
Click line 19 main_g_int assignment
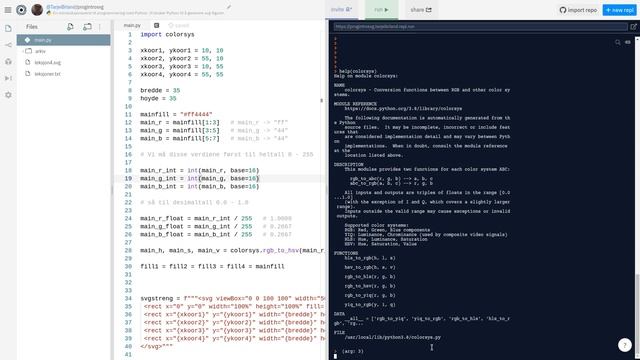pyautogui.click(x=200, y=179)
